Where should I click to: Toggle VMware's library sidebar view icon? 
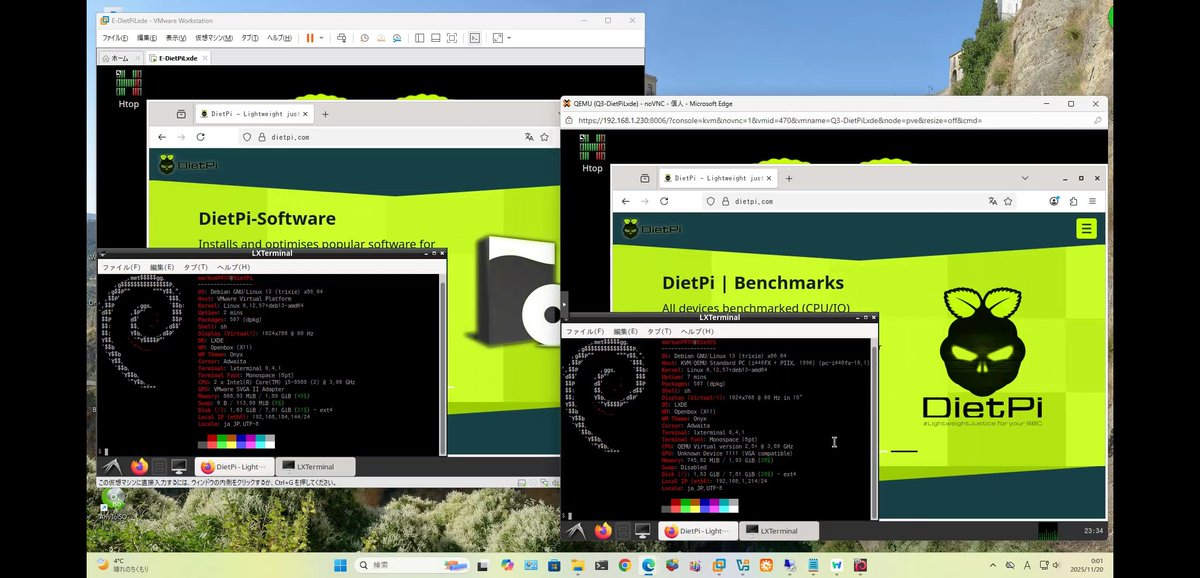click(418, 38)
